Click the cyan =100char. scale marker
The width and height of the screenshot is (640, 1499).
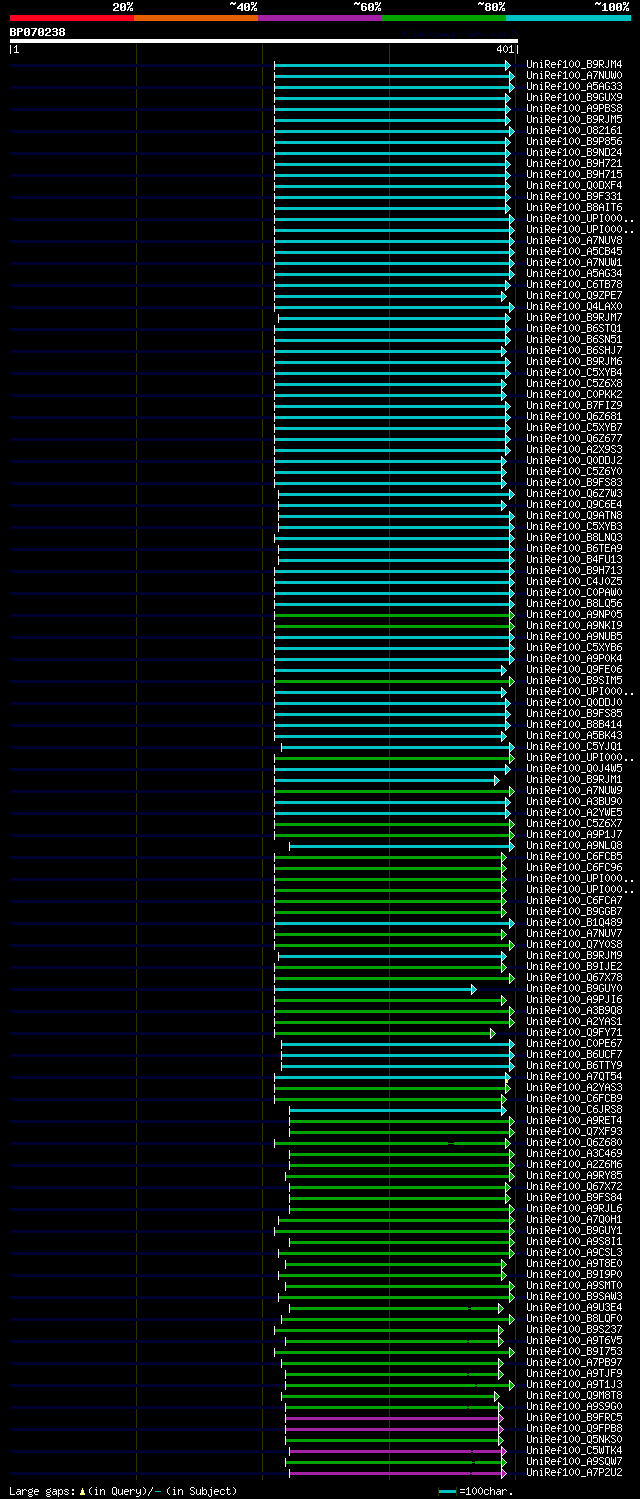coord(447,1491)
